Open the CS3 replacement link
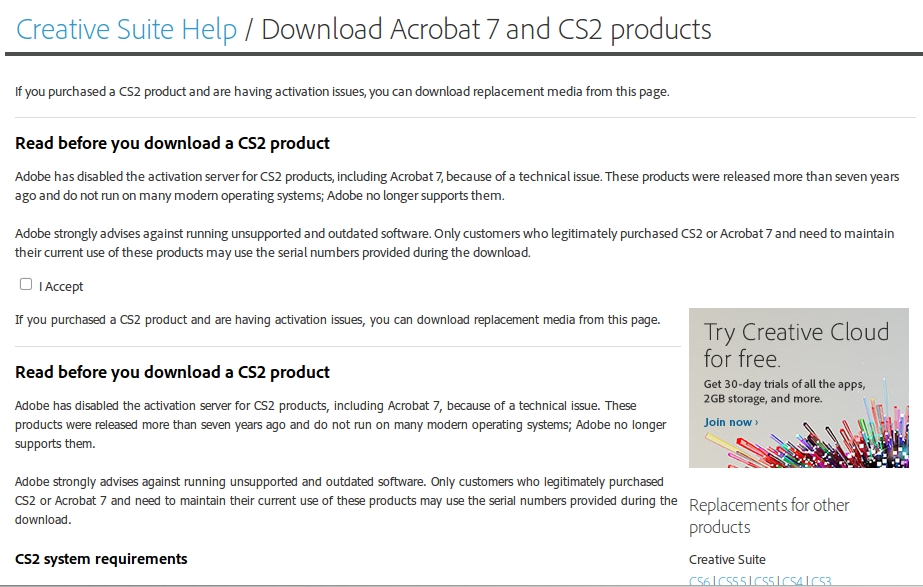The height and width of the screenshot is (587, 923). click(x=821, y=581)
